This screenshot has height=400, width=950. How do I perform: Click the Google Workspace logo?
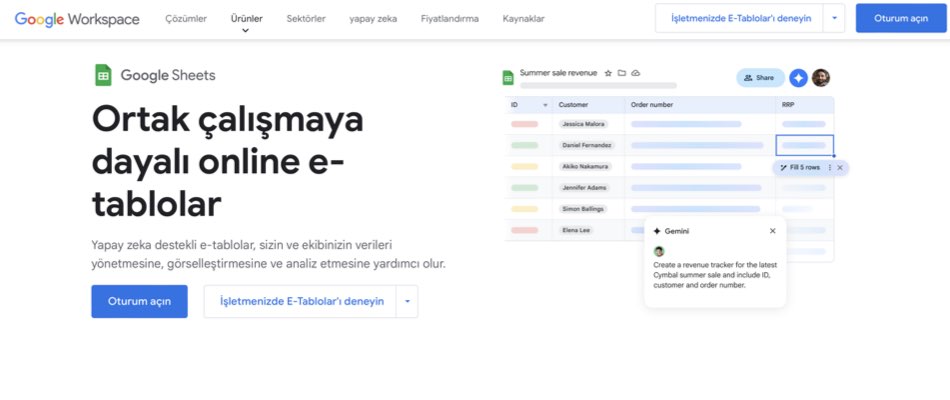(x=77, y=18)
